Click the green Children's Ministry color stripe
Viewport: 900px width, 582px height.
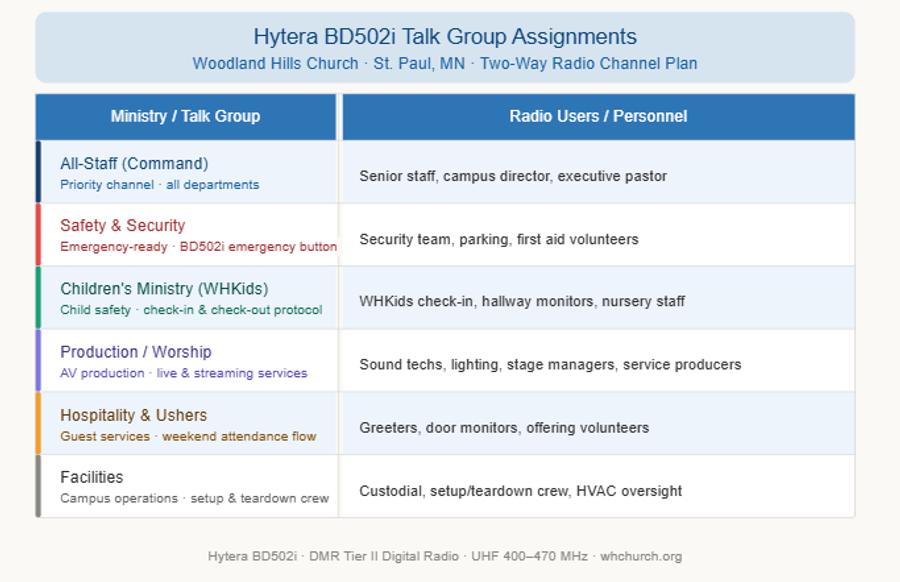40,296
